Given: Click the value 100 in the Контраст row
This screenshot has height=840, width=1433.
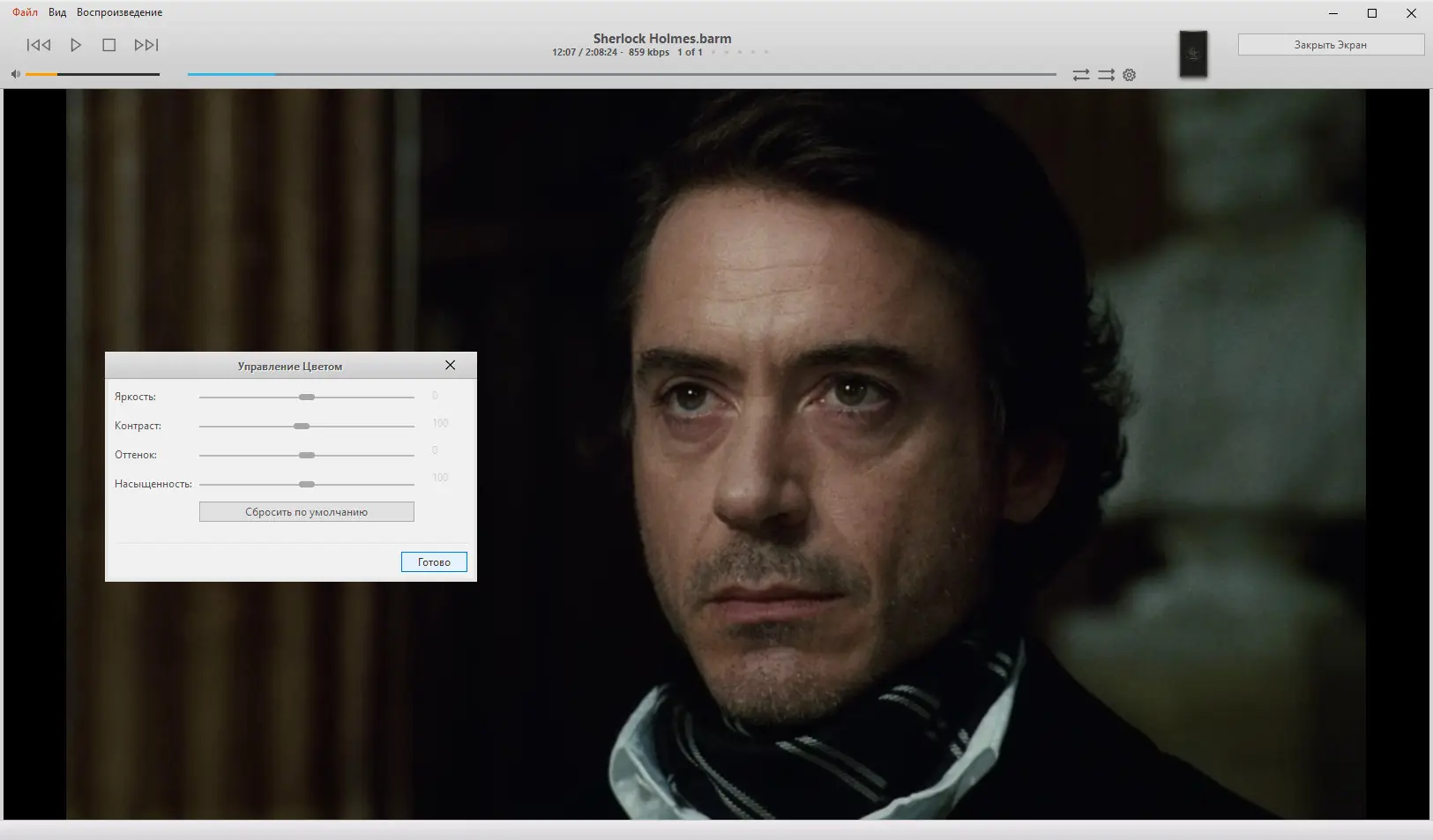Looking at the screenshot, I should tap(440, 423).
